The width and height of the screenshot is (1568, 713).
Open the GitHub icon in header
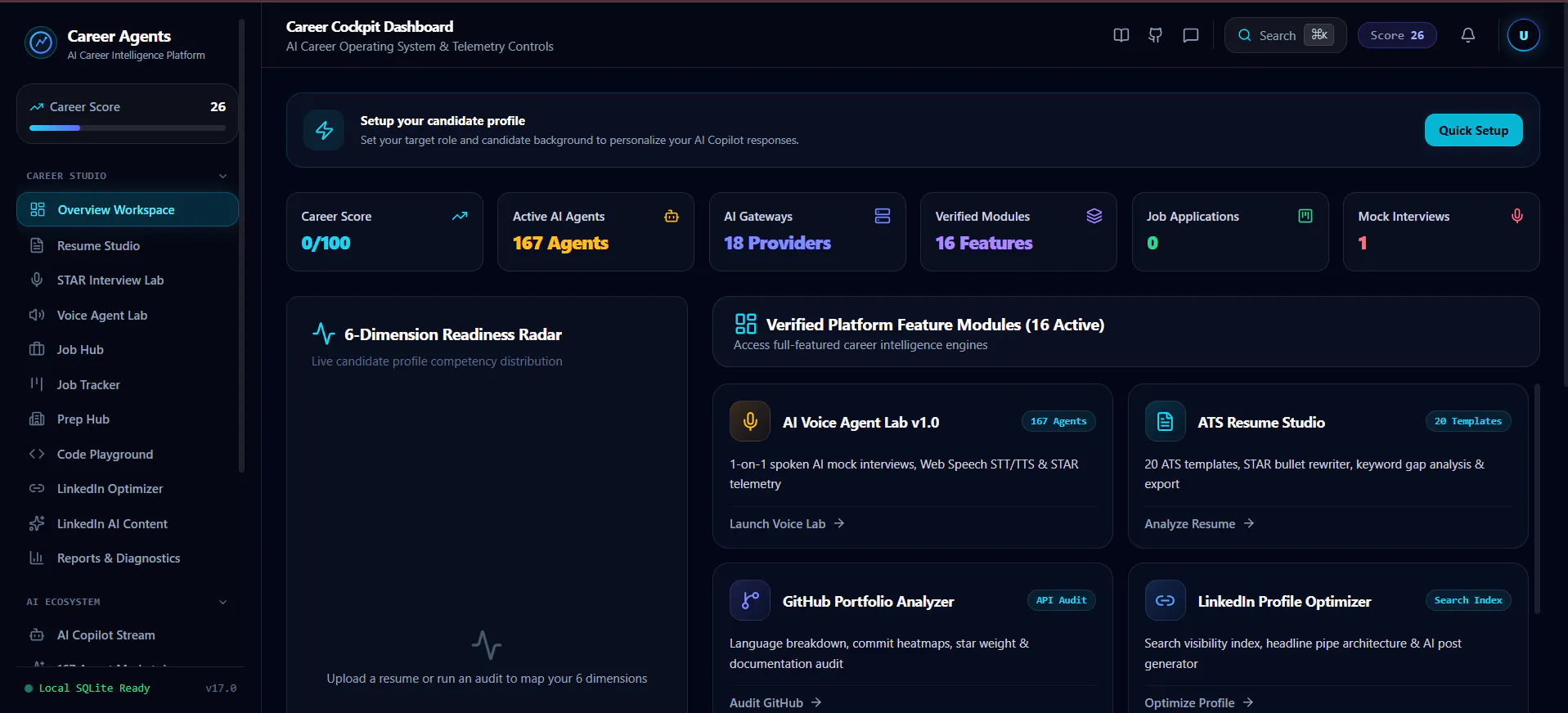(1156, 35)
